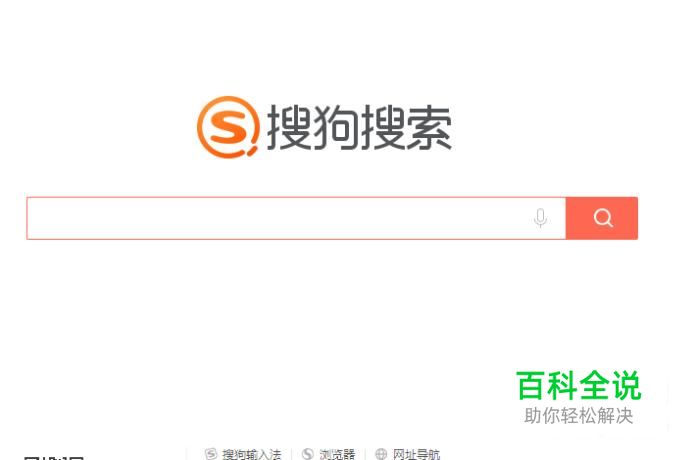Image resolution: width=692 pixels, height=460 pixels.
Task: Open the 浏览器 link
Action: [x=337, y=454]
